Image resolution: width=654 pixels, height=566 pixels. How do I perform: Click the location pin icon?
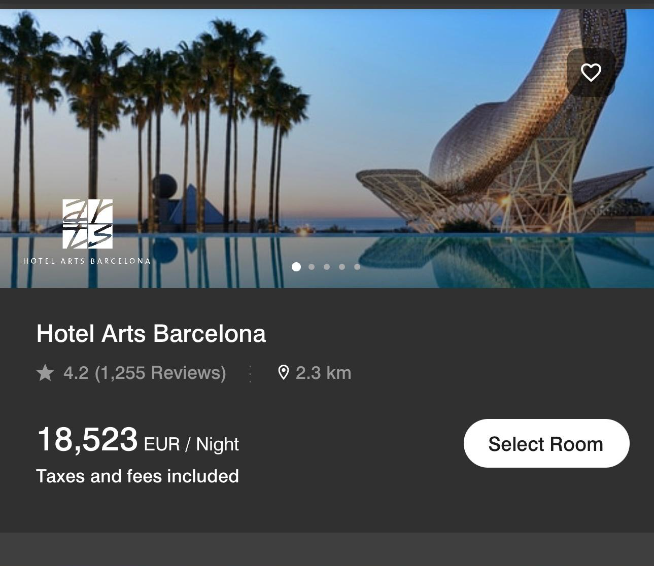tap(283, 373)
